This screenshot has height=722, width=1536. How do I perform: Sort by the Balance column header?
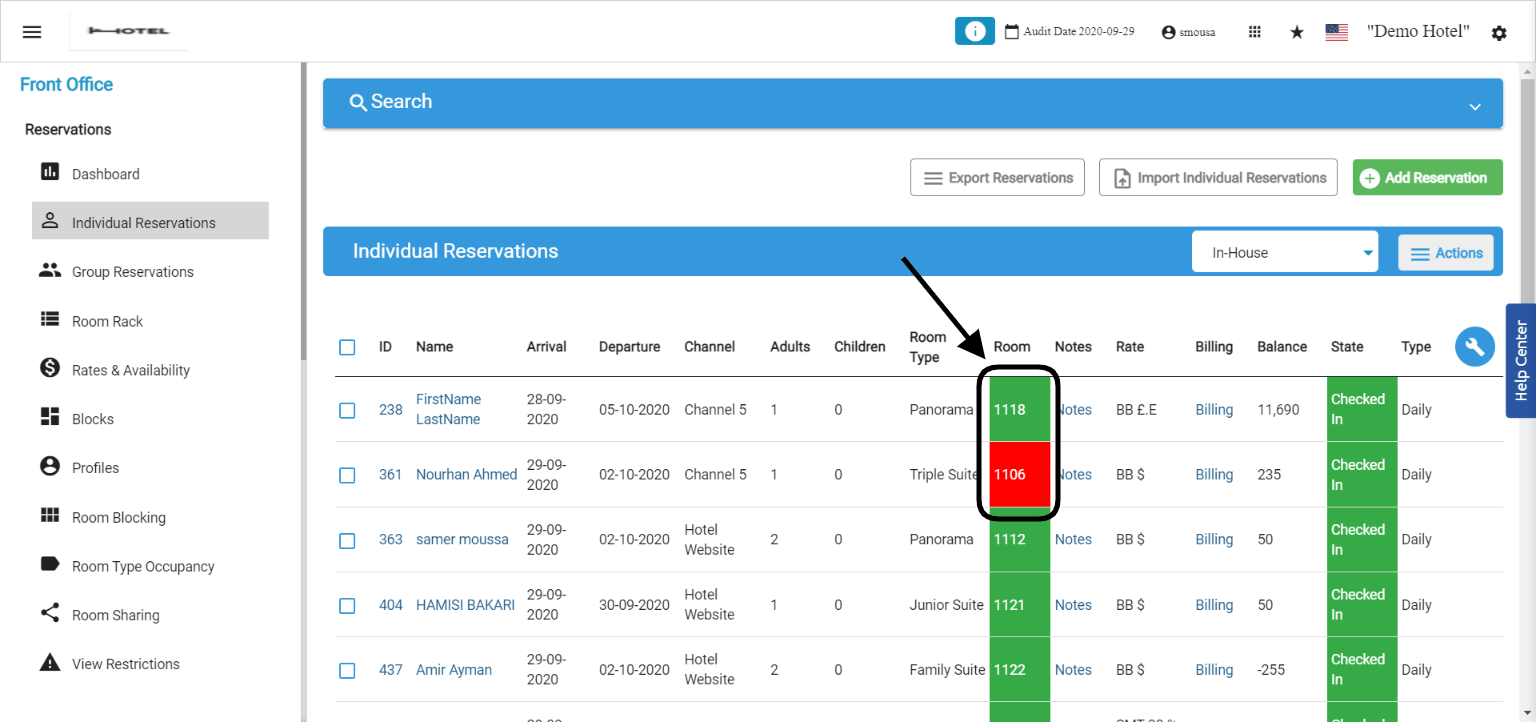point(1282,347)
